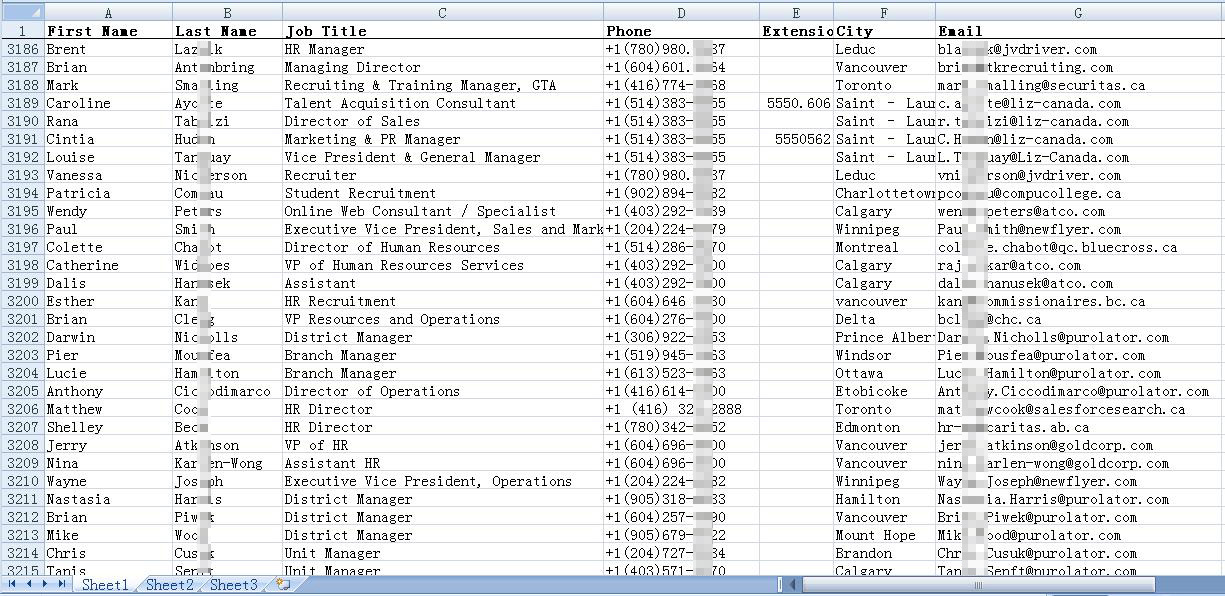Insert a new worksheet tab icon
This screenshot has width=1225, height=596.
pos(283,584)
